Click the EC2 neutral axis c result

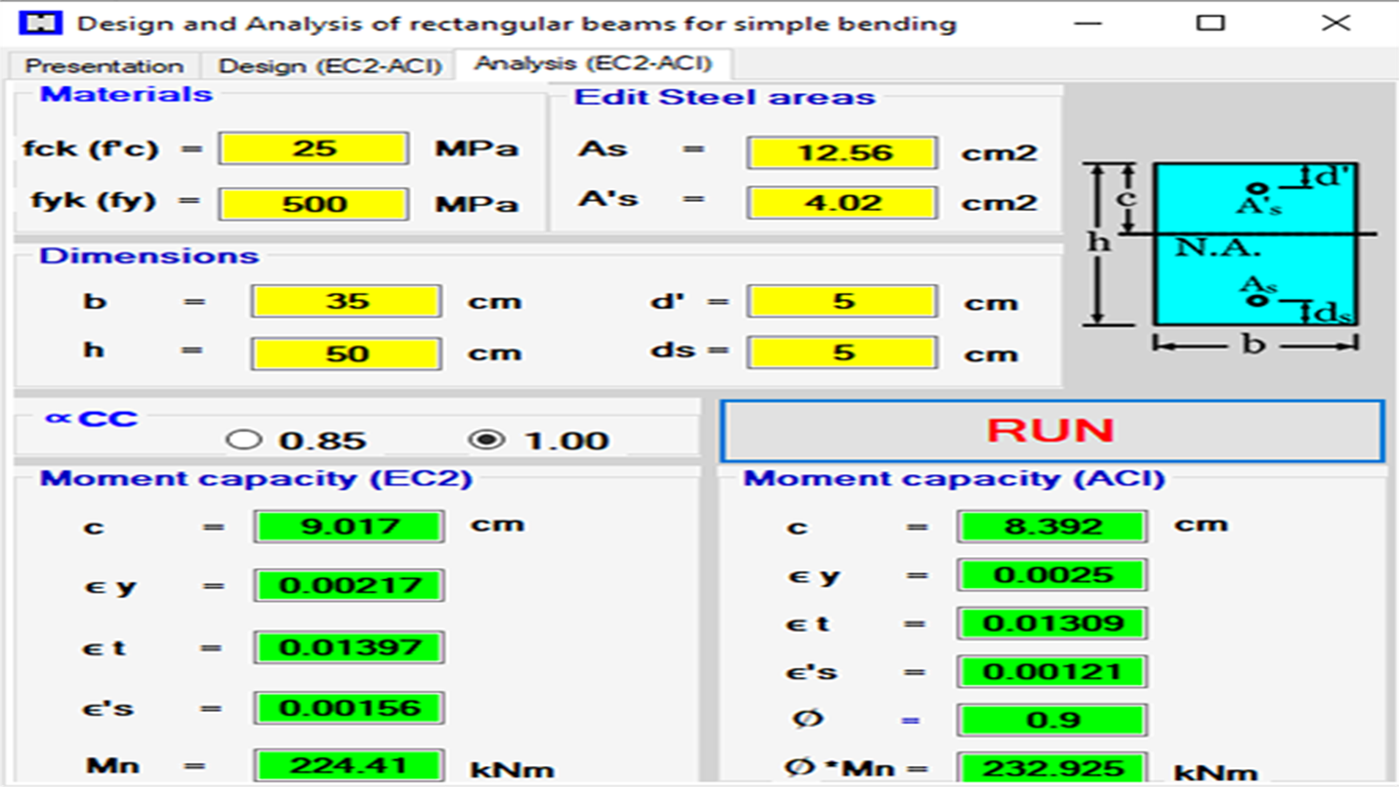347,525
